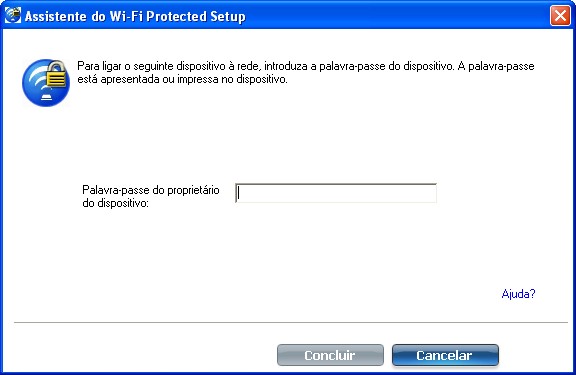Focus the device owner password input field
This screenshot has height=375, width=576.
(336, 193)
